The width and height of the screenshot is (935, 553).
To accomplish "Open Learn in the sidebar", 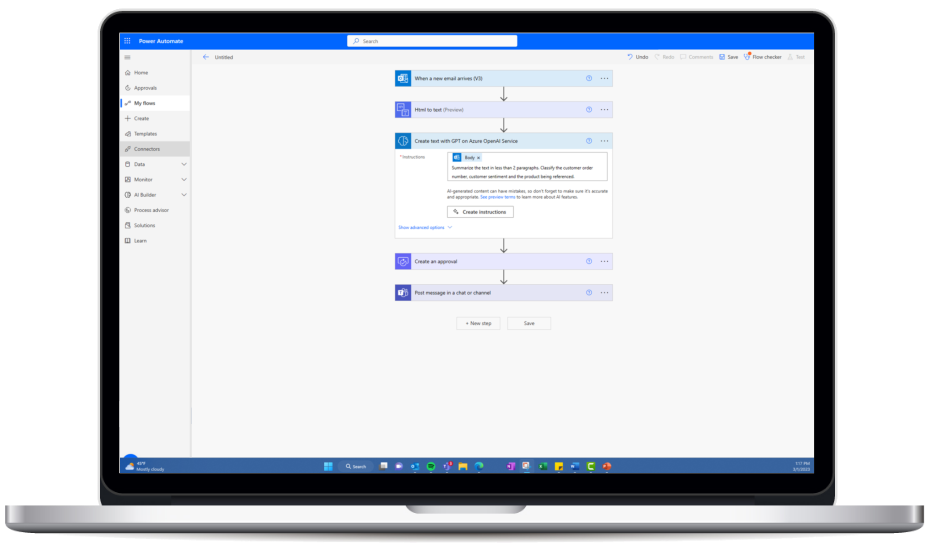I will click(155, 240).
